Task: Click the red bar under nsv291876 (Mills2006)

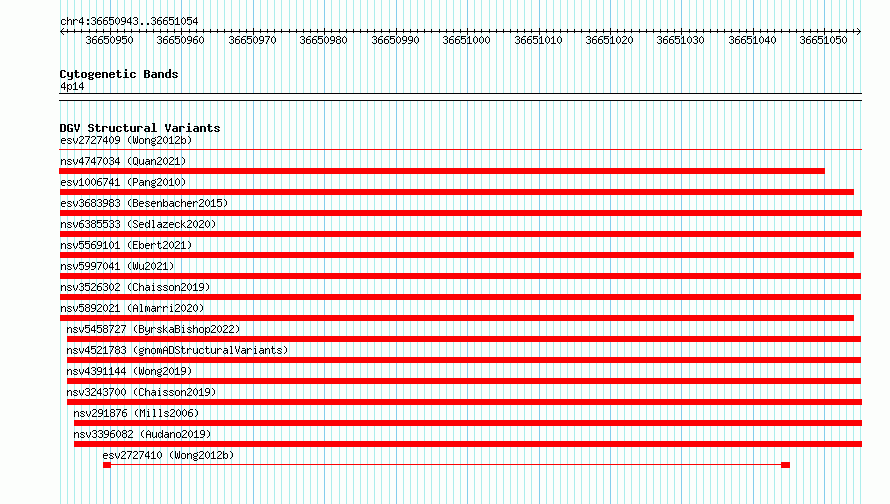Action: point(468,423)
